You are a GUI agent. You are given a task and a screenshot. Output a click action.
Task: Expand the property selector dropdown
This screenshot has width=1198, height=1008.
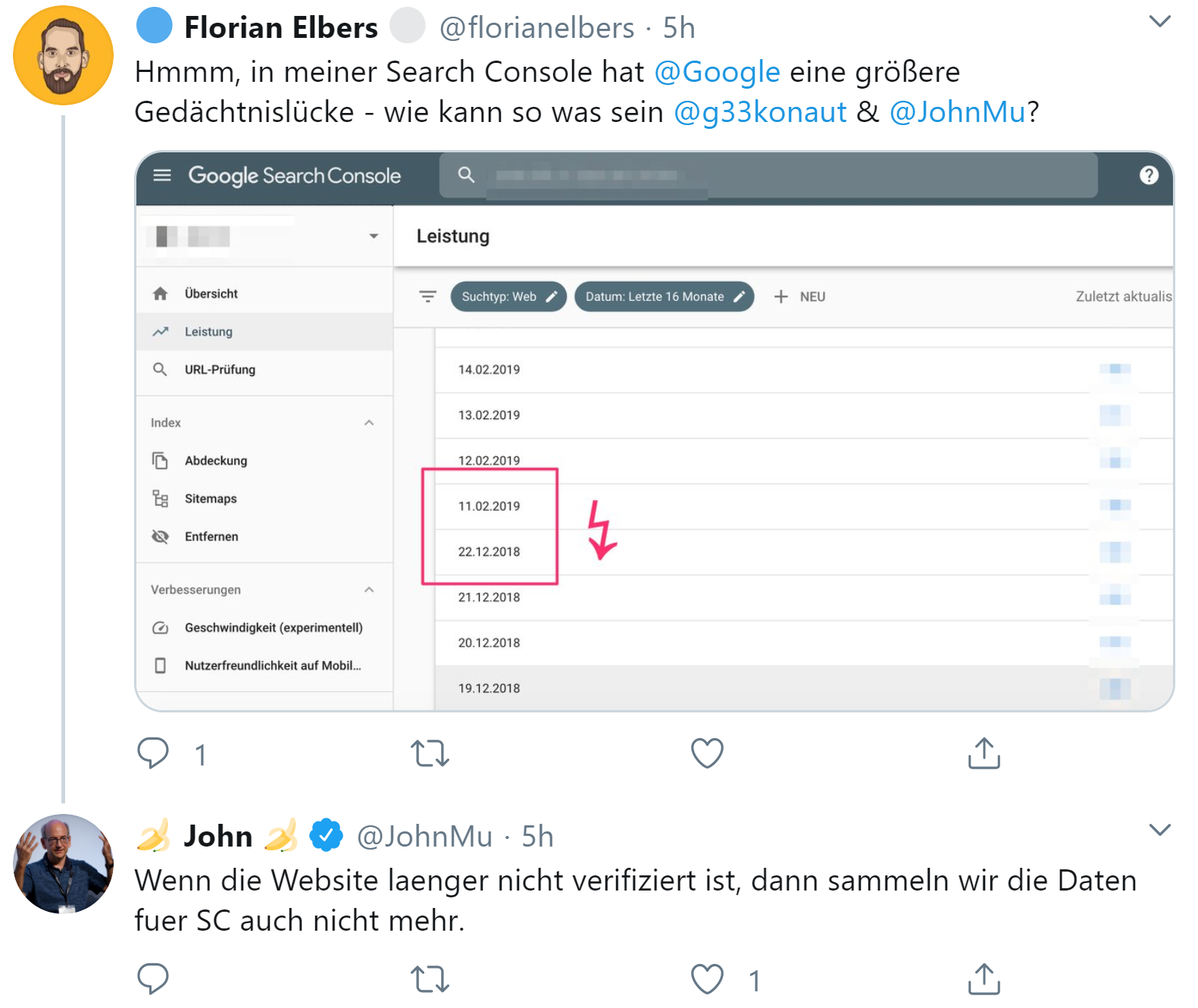[374, 236]
